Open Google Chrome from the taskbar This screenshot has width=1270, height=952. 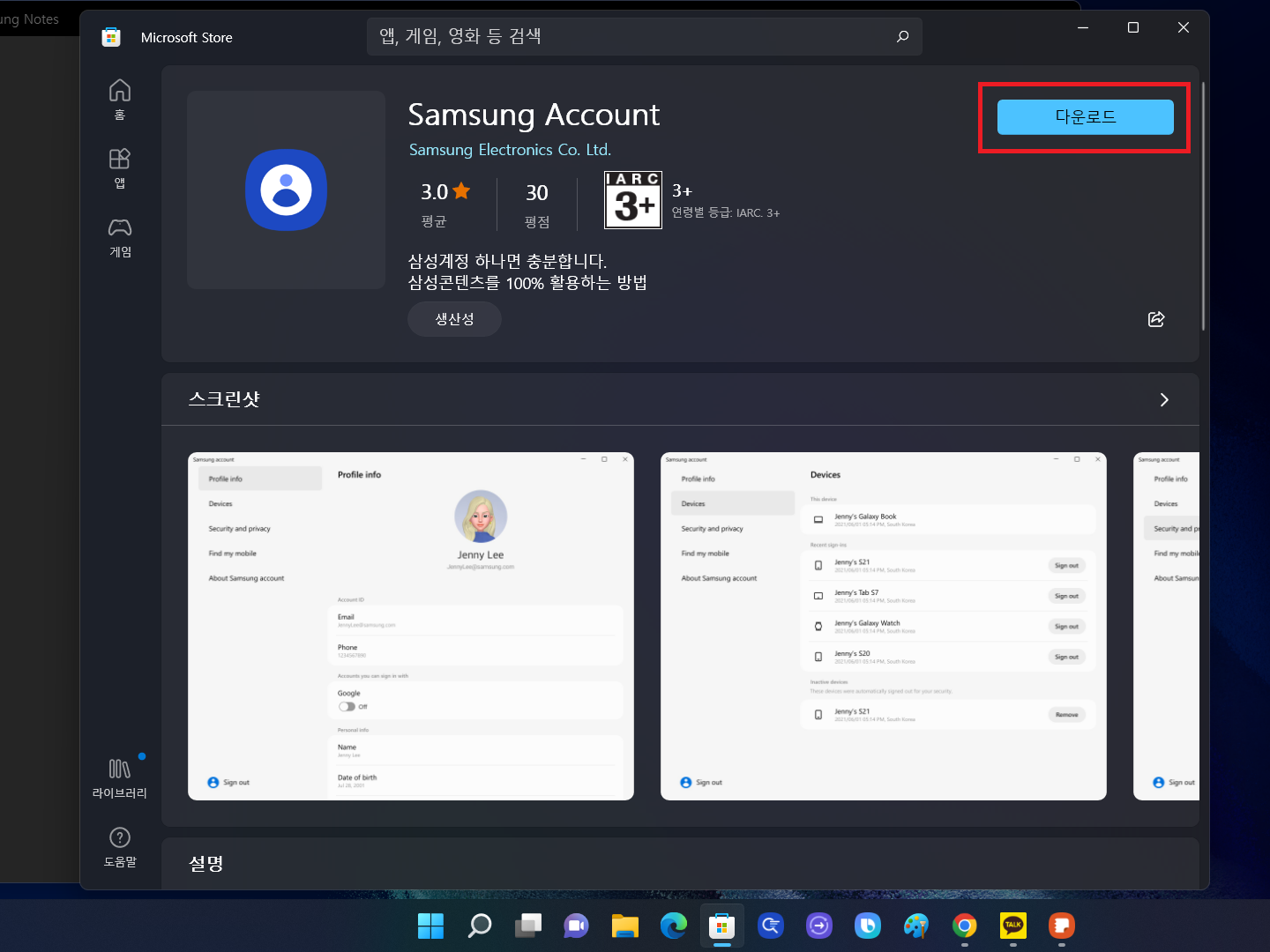pos(965,926)
